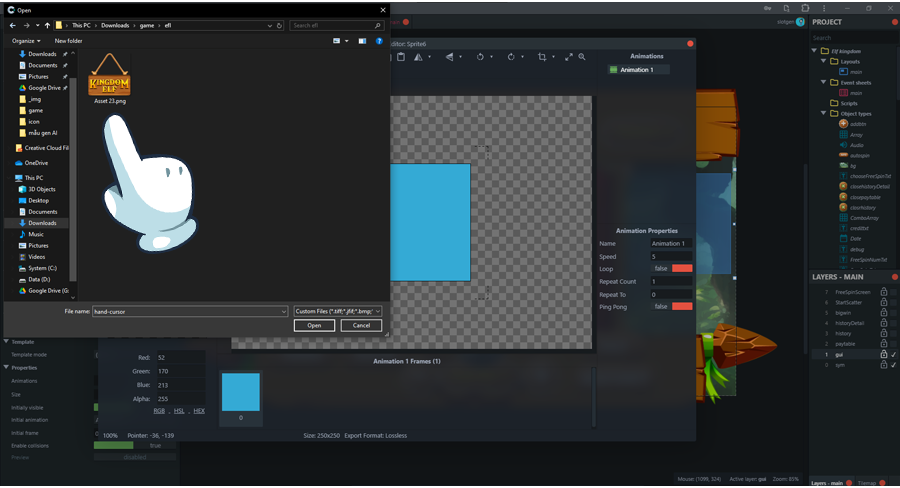Select Animation 1 in the Animations list
Image resolution: width=900 pixels, height=488 pixels.
point(638,69)
